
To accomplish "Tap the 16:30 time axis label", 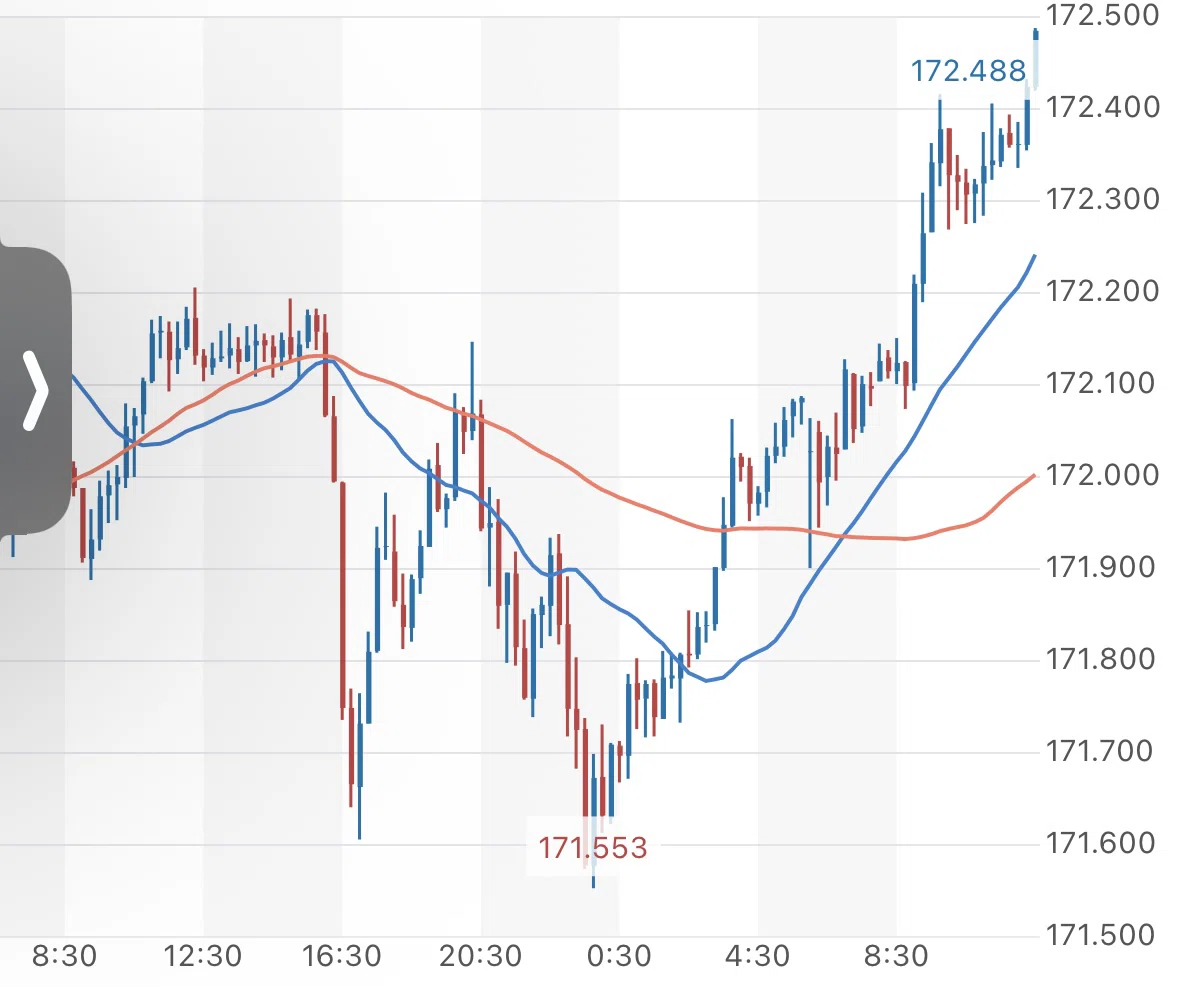I will [341, 956].
